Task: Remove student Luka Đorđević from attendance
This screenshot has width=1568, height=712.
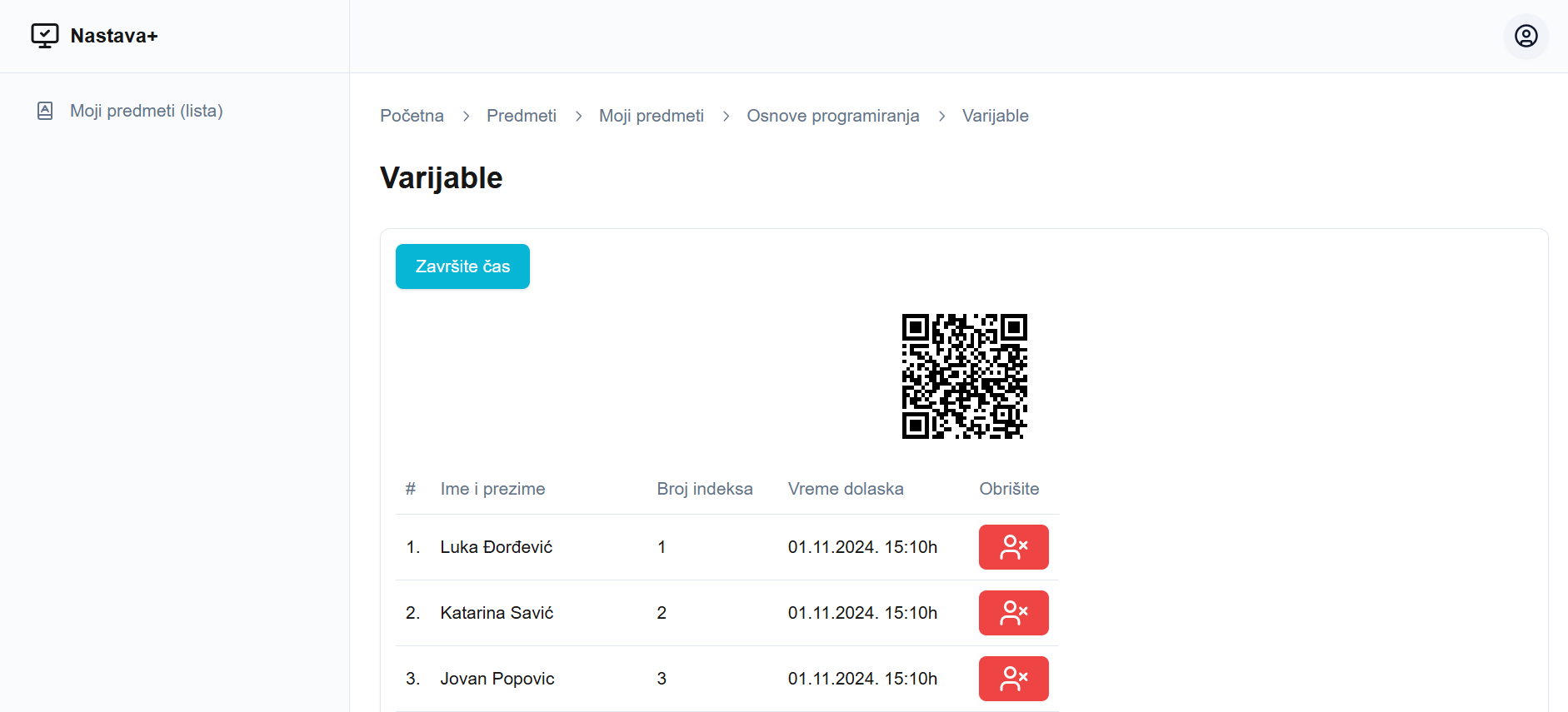Action: tap(1013, 547)
